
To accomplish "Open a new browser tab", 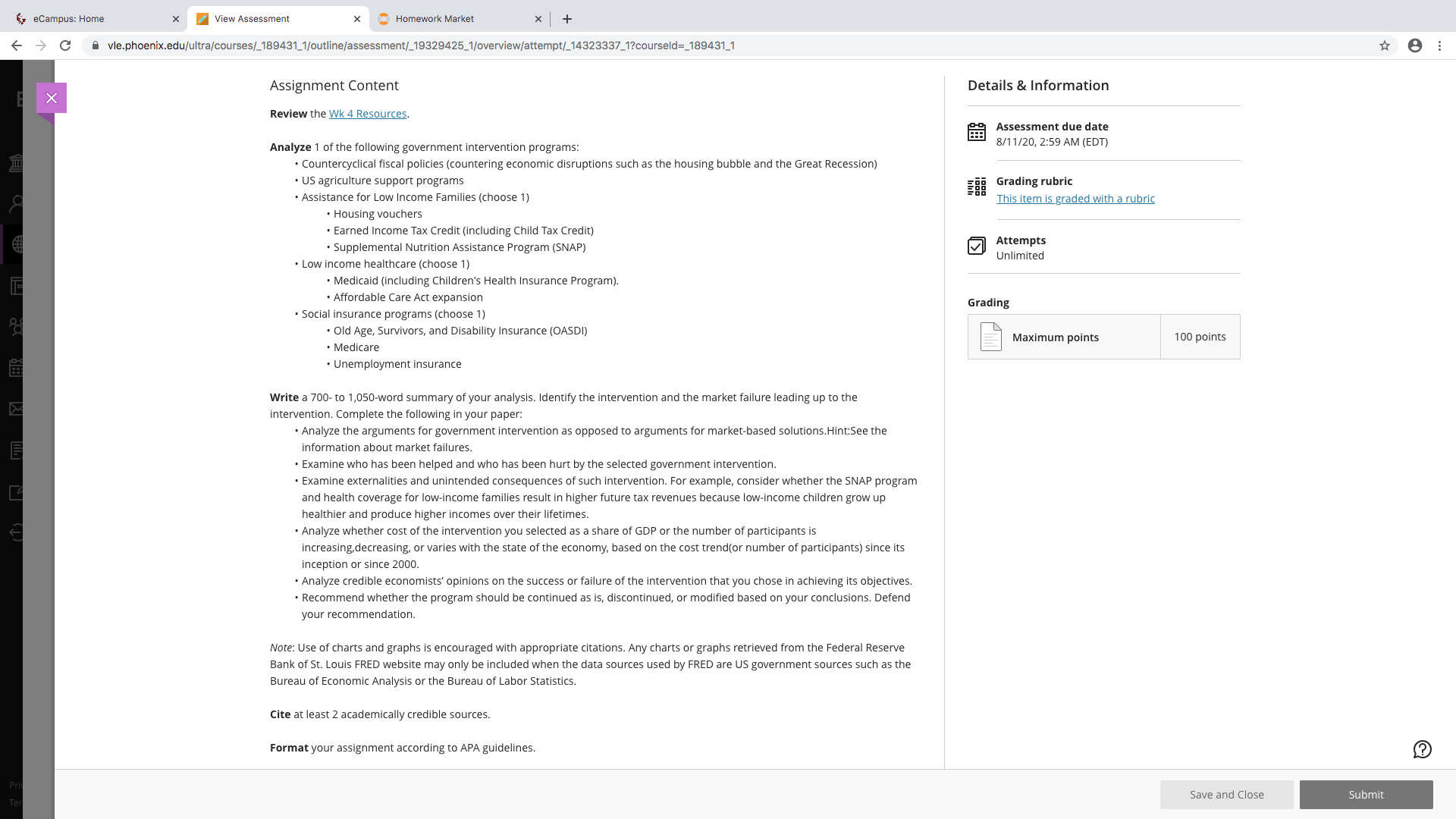I will (x=567, y=19).
